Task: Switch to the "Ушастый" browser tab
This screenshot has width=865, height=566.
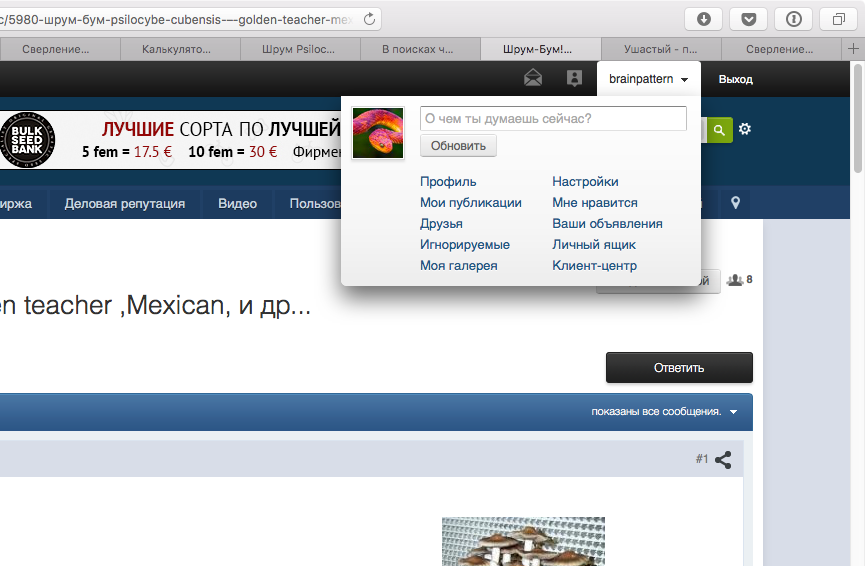Action: (x=661, y=49)
